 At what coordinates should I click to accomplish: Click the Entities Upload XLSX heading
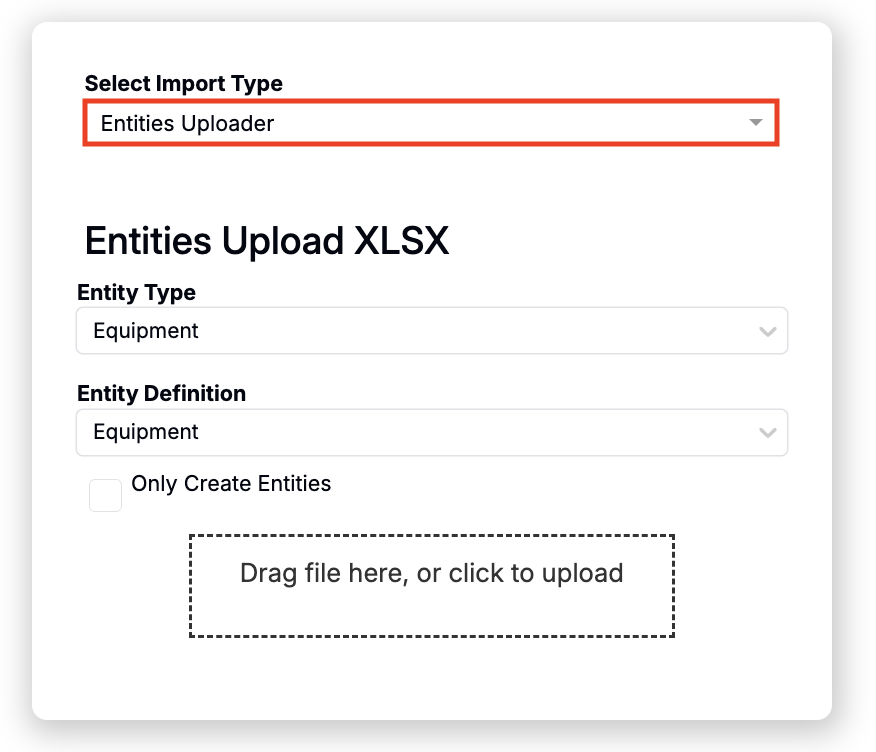tap(267, 241)
